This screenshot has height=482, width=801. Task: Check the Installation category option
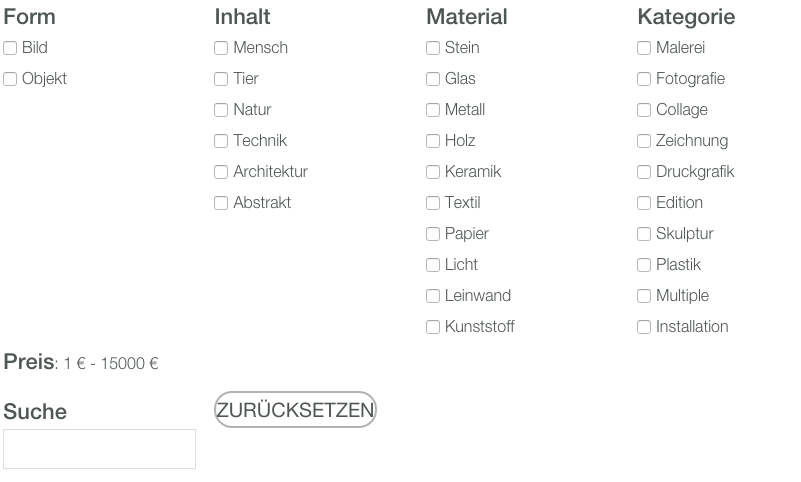click(x=644, y=327)
